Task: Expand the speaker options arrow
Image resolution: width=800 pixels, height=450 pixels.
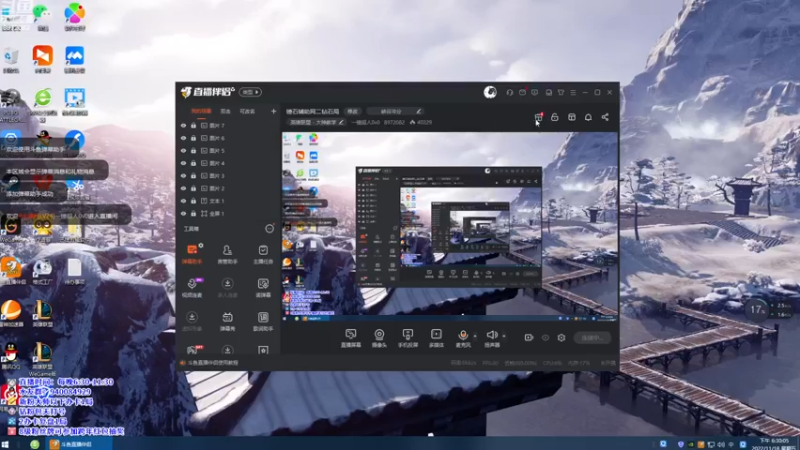Action: 504,336
